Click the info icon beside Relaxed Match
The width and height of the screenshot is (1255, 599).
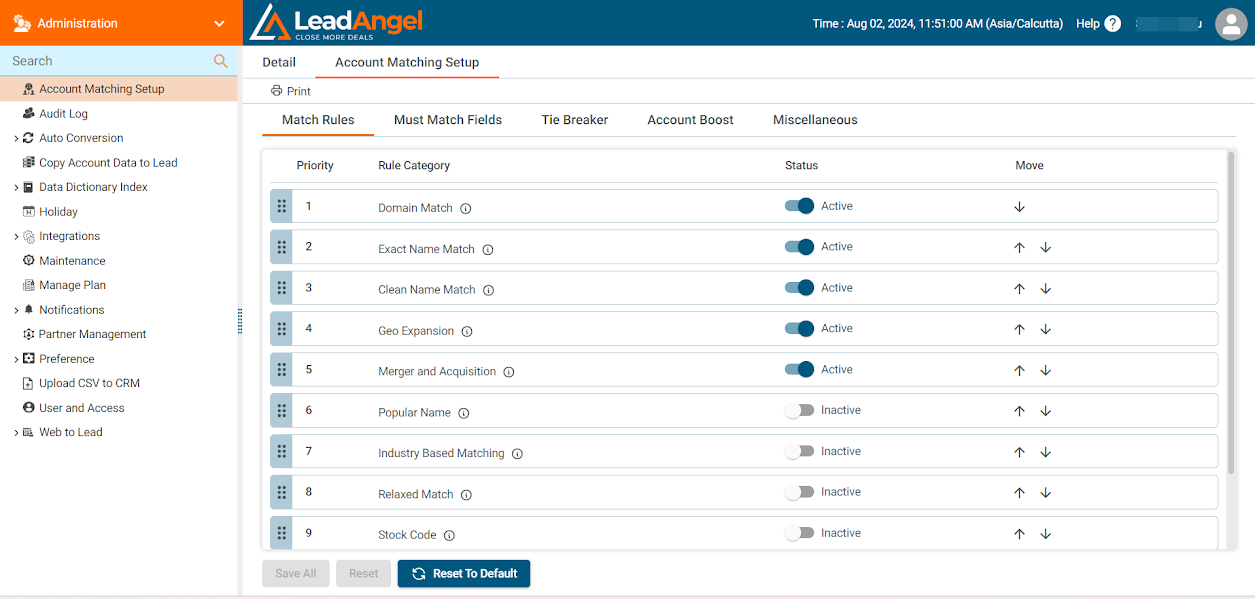pos(466,495)
